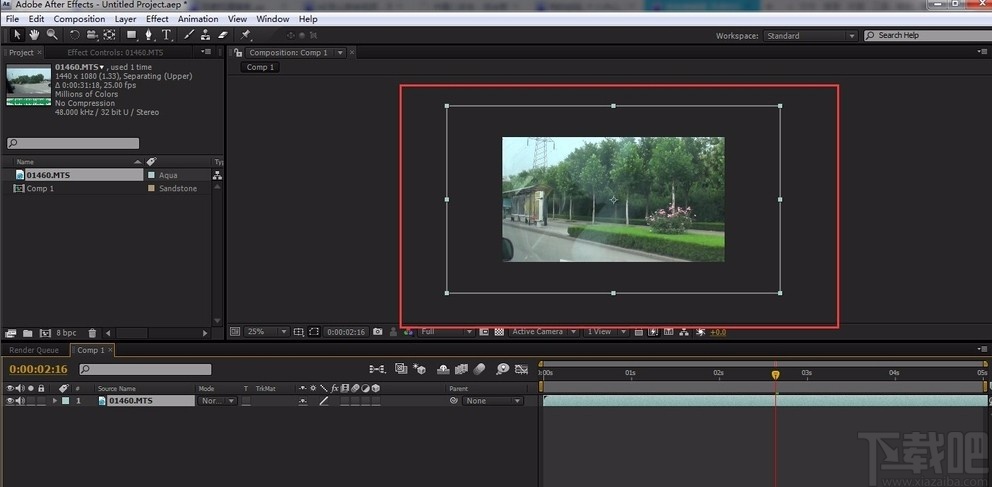Select the Brush tool
The width and height of the screenshot is (992, 487).
[189, 35]
